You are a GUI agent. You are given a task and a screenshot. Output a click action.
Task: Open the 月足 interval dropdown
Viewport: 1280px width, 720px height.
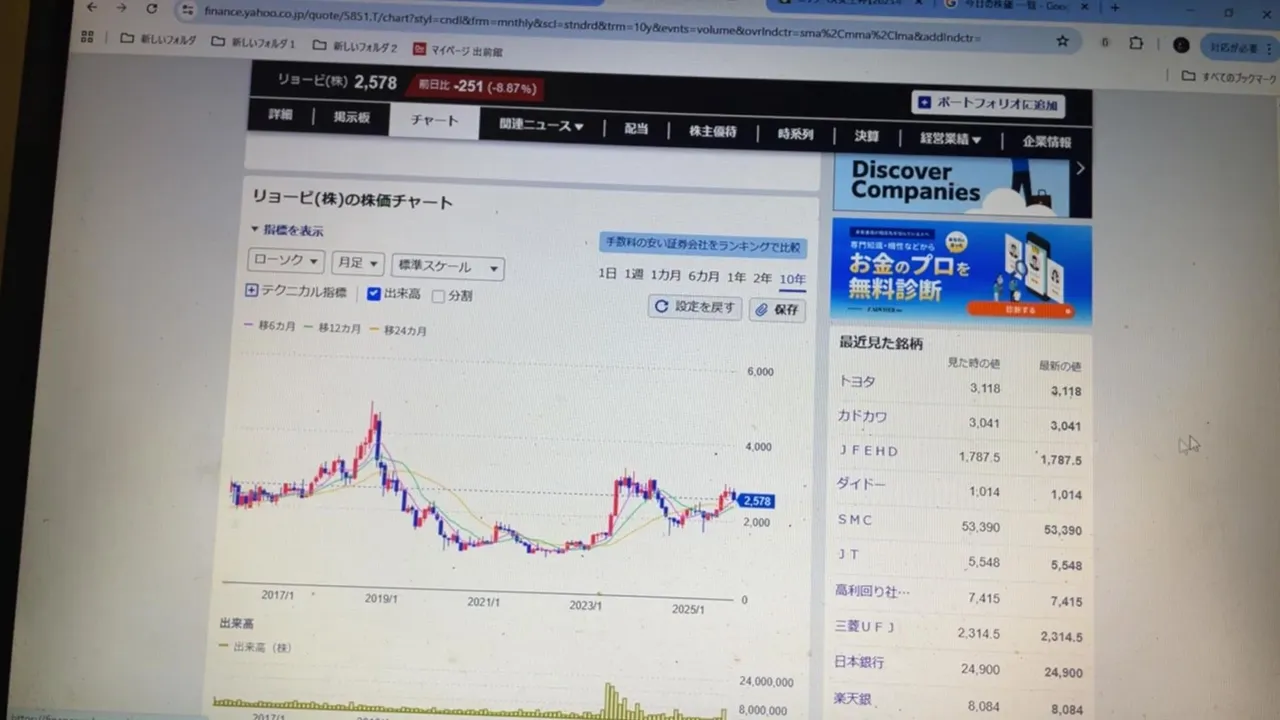click(x=358, y=263)
